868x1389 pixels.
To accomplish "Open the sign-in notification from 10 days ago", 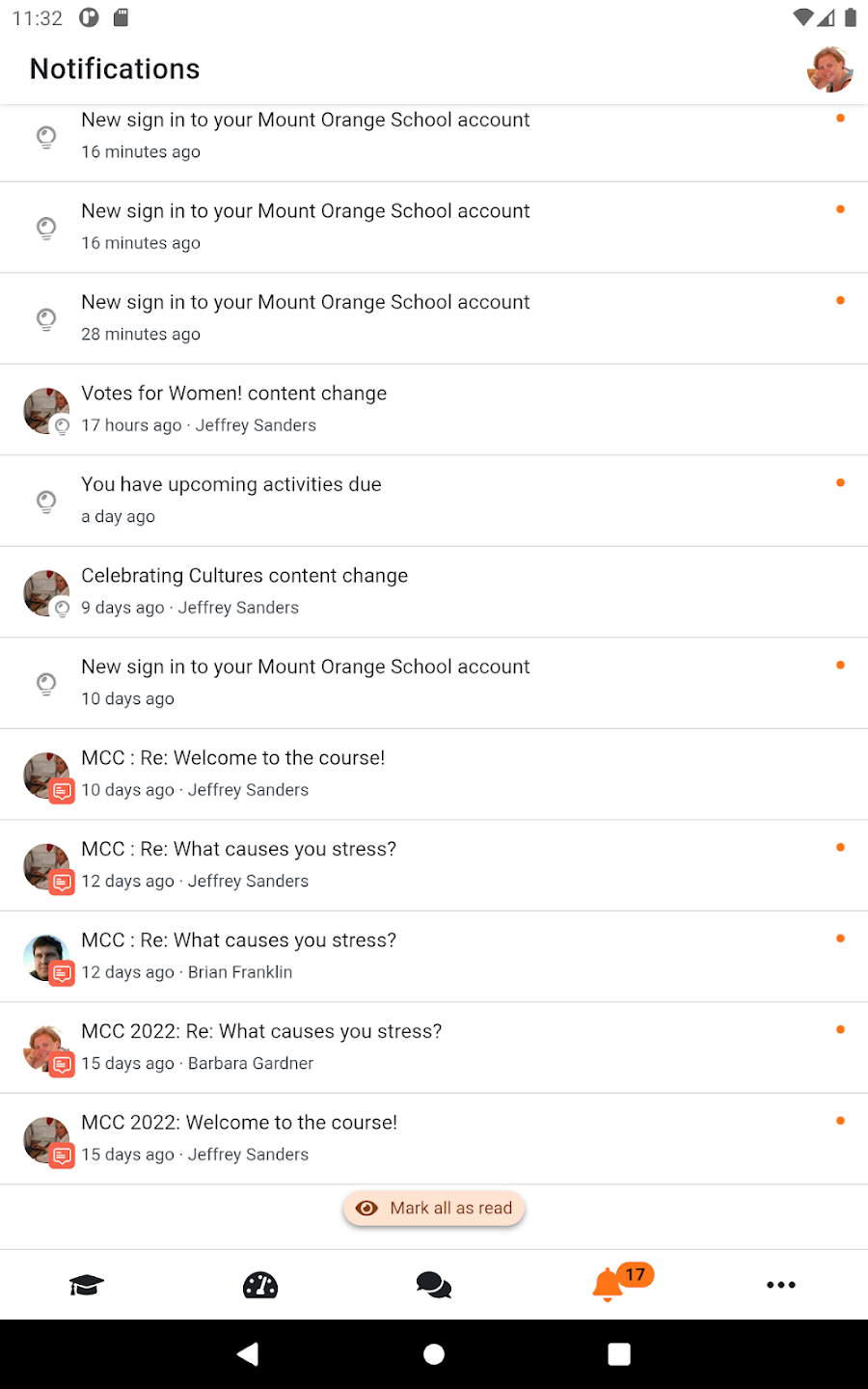I will click(305, 667).
